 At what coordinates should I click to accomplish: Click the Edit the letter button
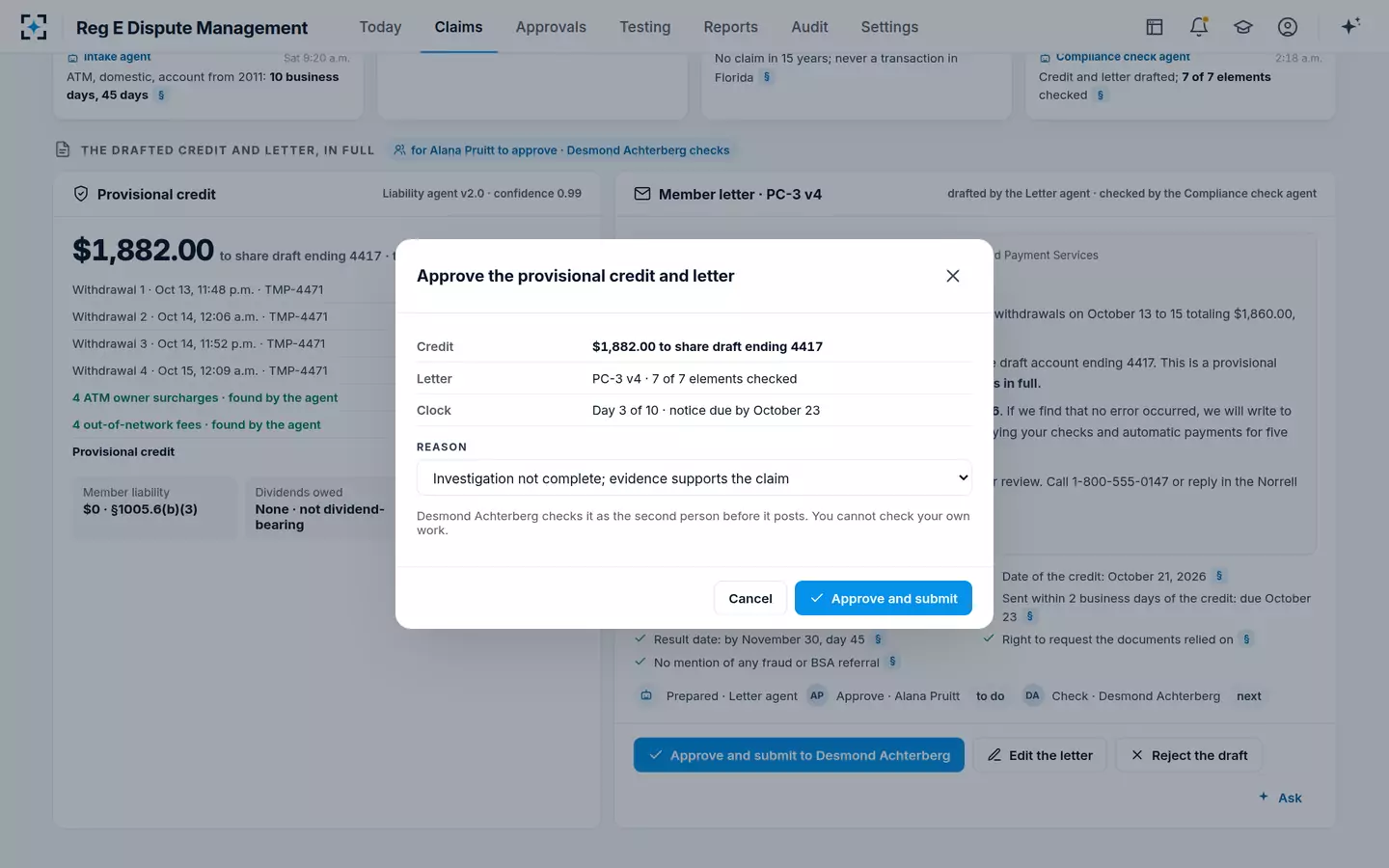(1040, 755)
